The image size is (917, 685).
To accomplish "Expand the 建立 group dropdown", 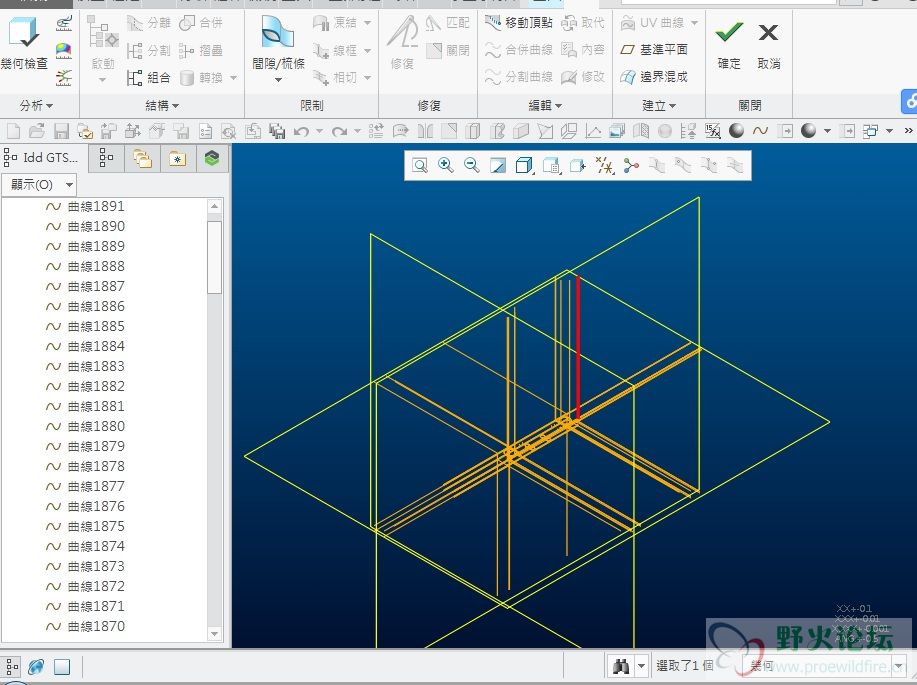I will (659, 106).
